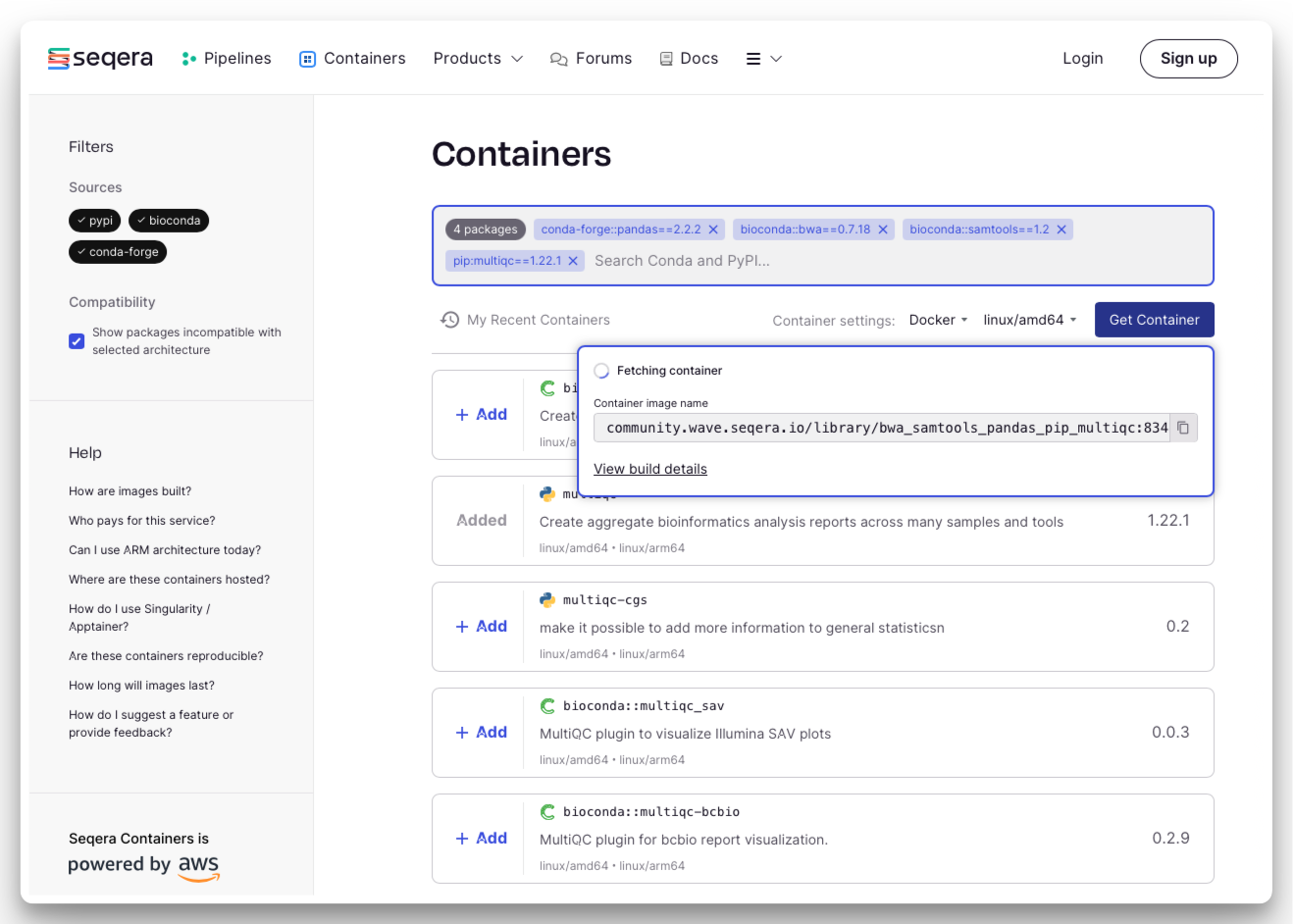Viewport: 1293px width, 924px height.
Task: Open the Forums link
Action: click(x=591, y=59)
